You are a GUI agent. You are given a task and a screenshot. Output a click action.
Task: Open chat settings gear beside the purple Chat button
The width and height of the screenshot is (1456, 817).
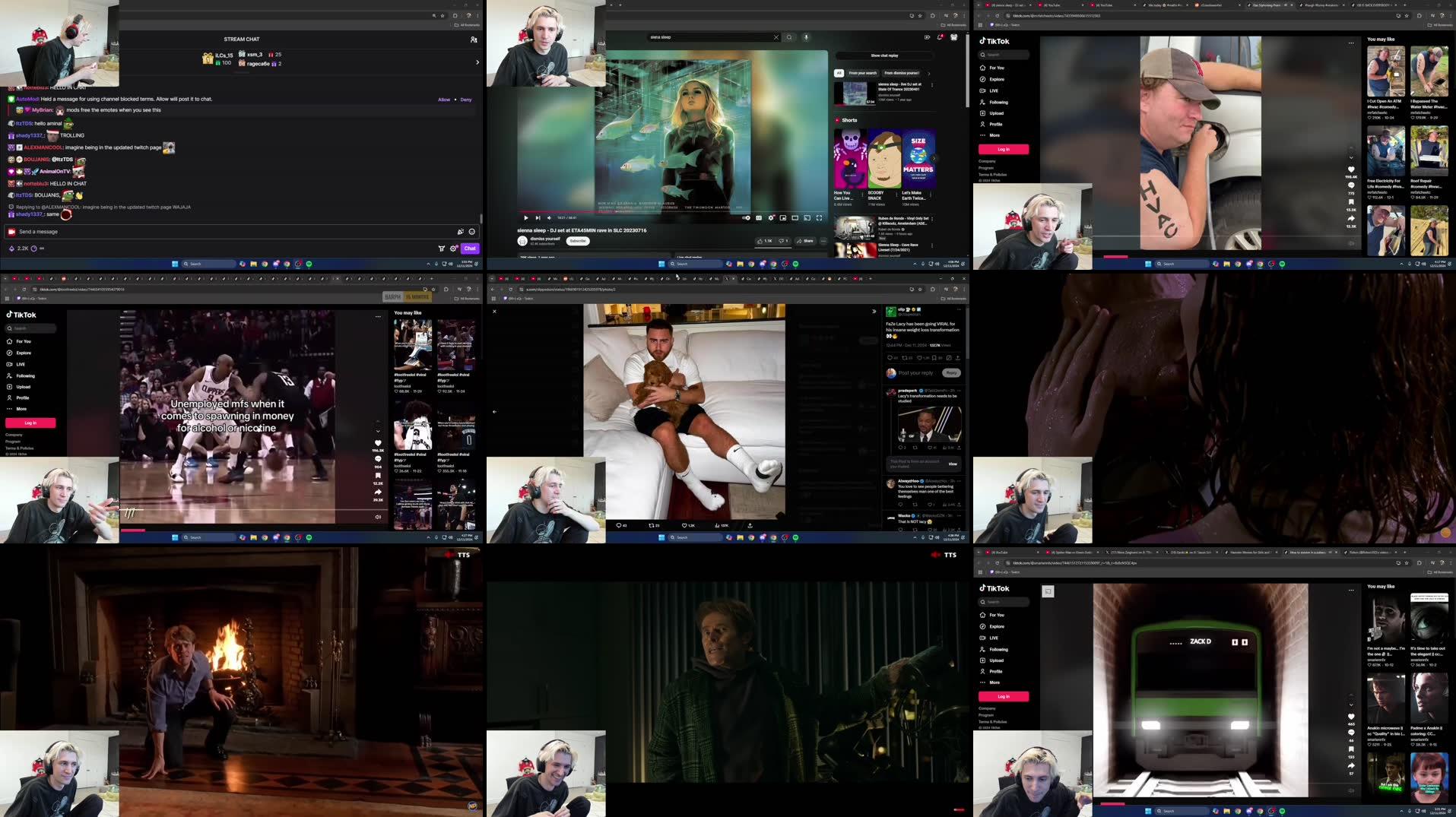454,249
